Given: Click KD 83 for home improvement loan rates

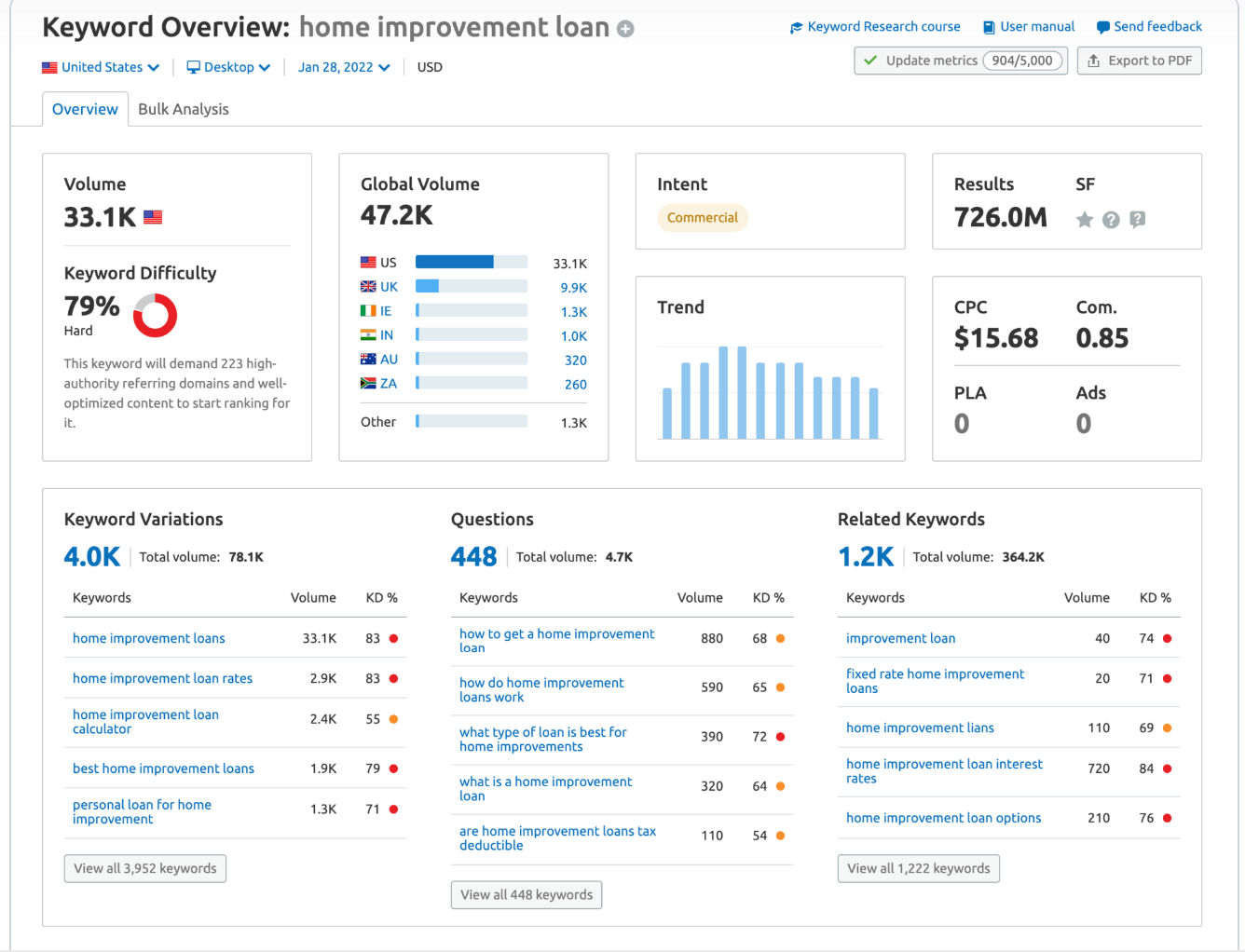Looking at the screenshot, I should point(373,679).
